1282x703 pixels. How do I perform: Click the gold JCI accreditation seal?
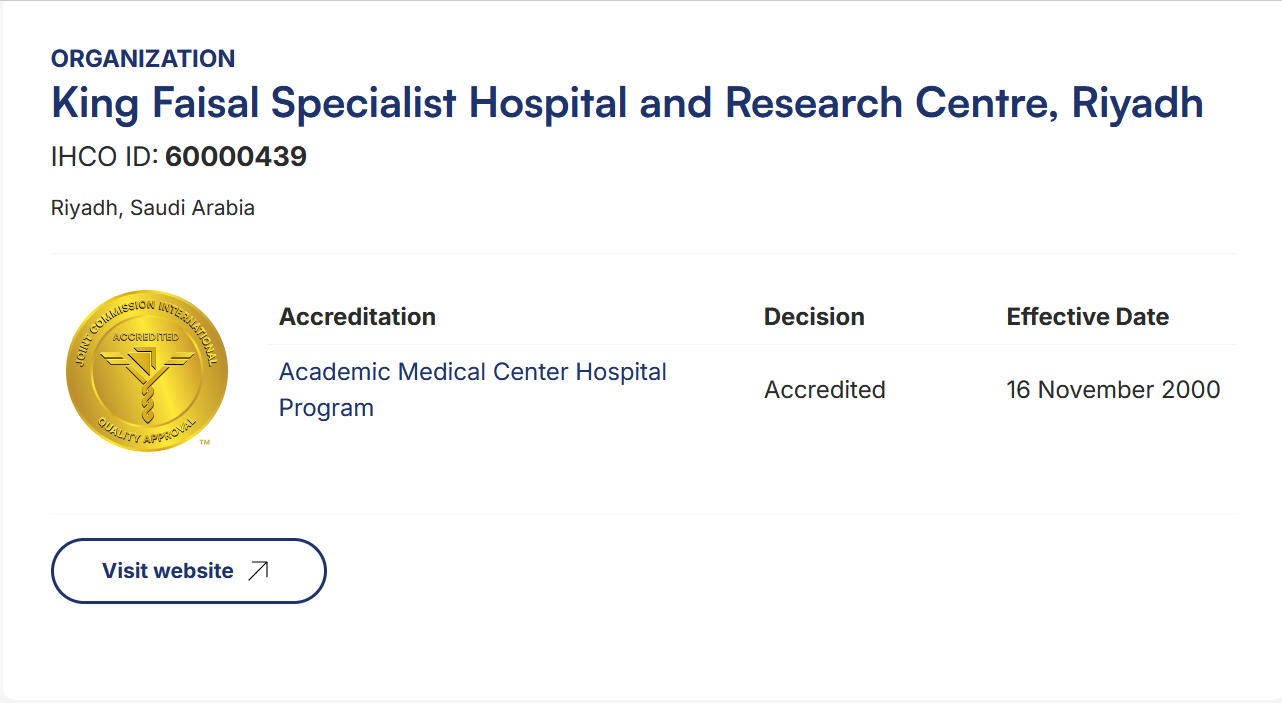pyautogui.click(x=146, y=371)
